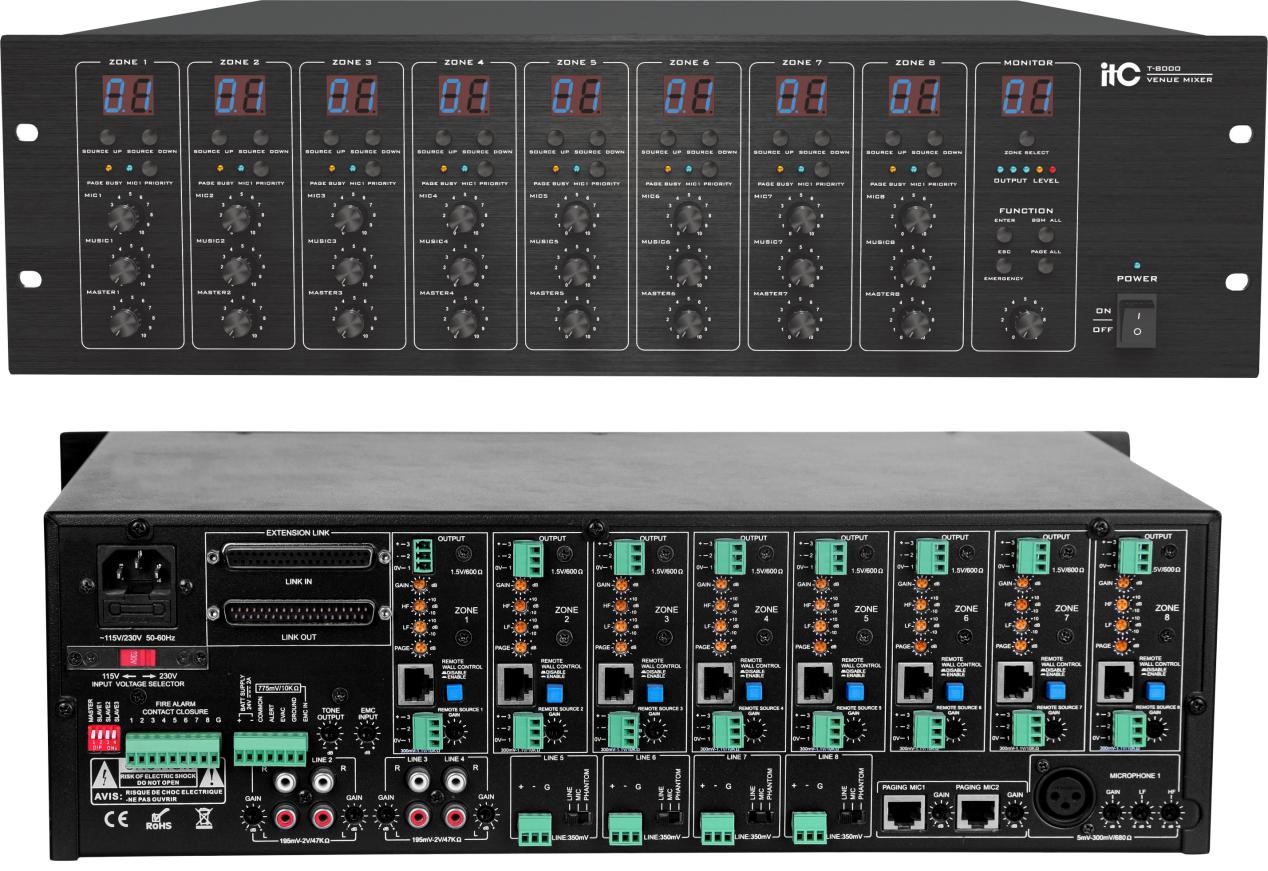This screenshot has height=871, width=1268.
Task: Click the PAGING MIC1 RJ45 port
Action: pos(903,813)
